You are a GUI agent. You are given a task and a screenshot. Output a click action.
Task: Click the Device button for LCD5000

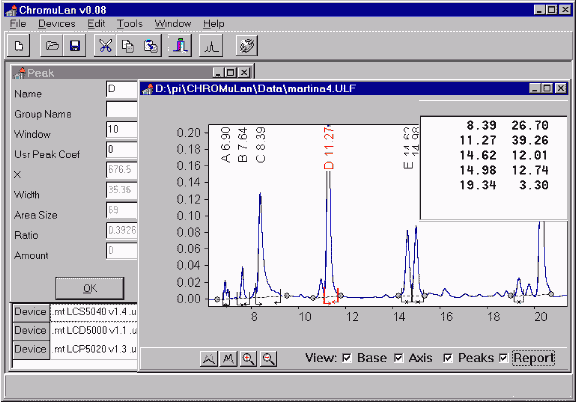[x=31, y=331]
